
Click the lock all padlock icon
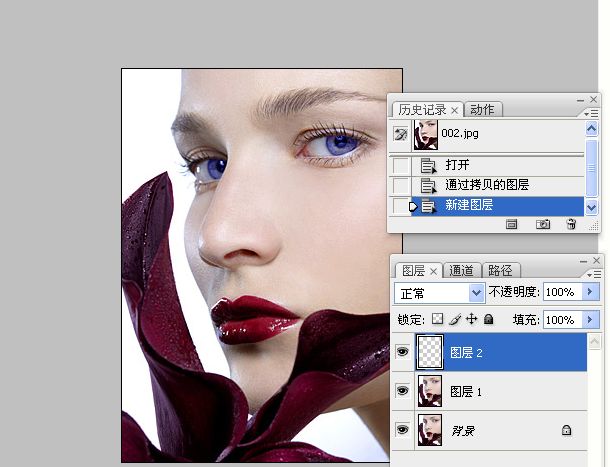(x=488, y=320)
